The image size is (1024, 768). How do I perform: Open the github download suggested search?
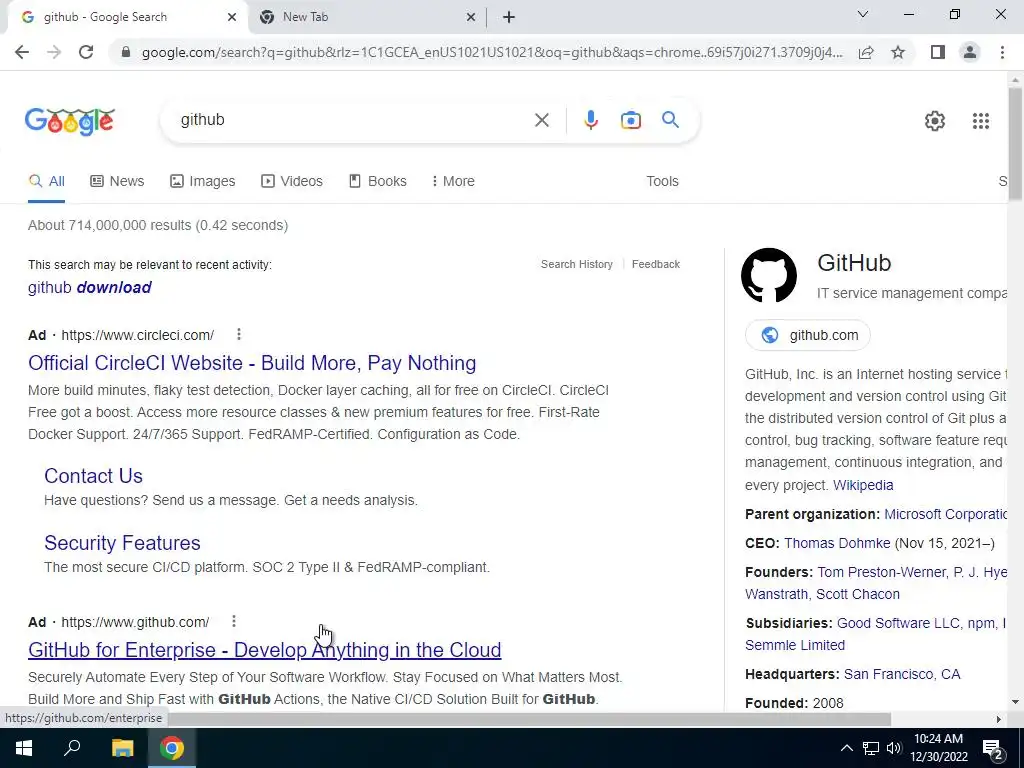point(89,287)
